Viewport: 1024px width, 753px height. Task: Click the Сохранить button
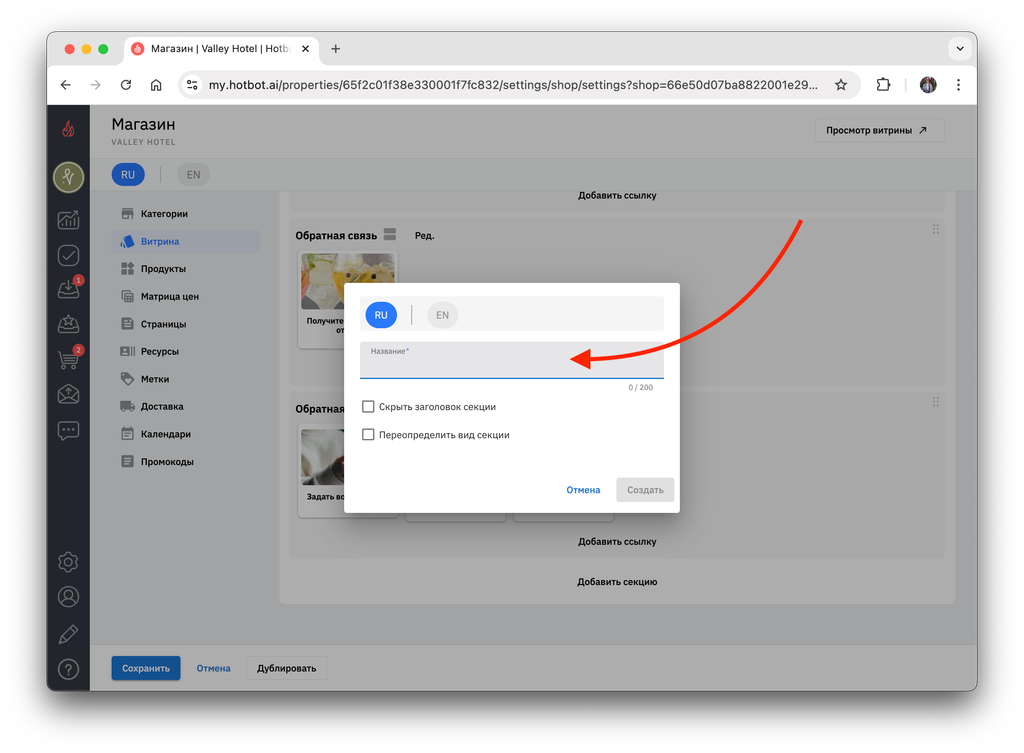coord(146,668)
